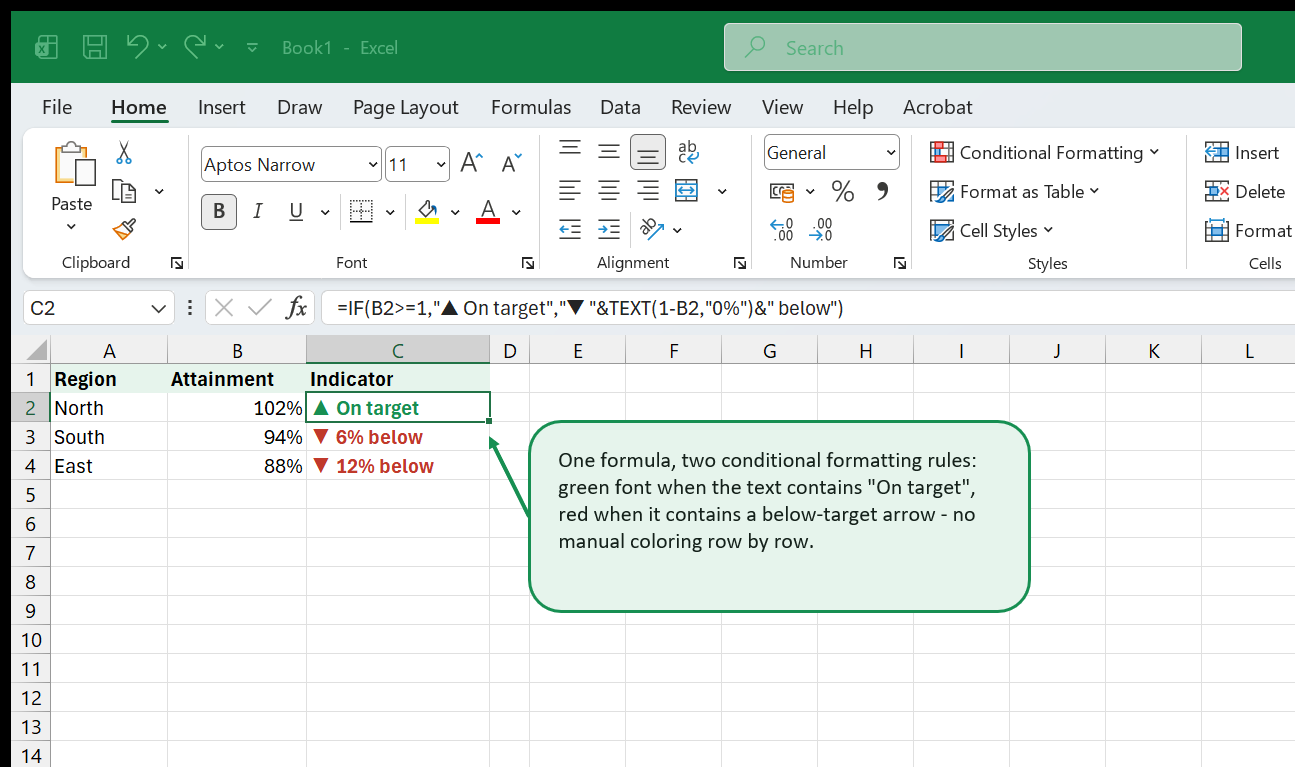Click the Insert Function fx icon
Screen dimensions: 1295x767
click(296, 308)
